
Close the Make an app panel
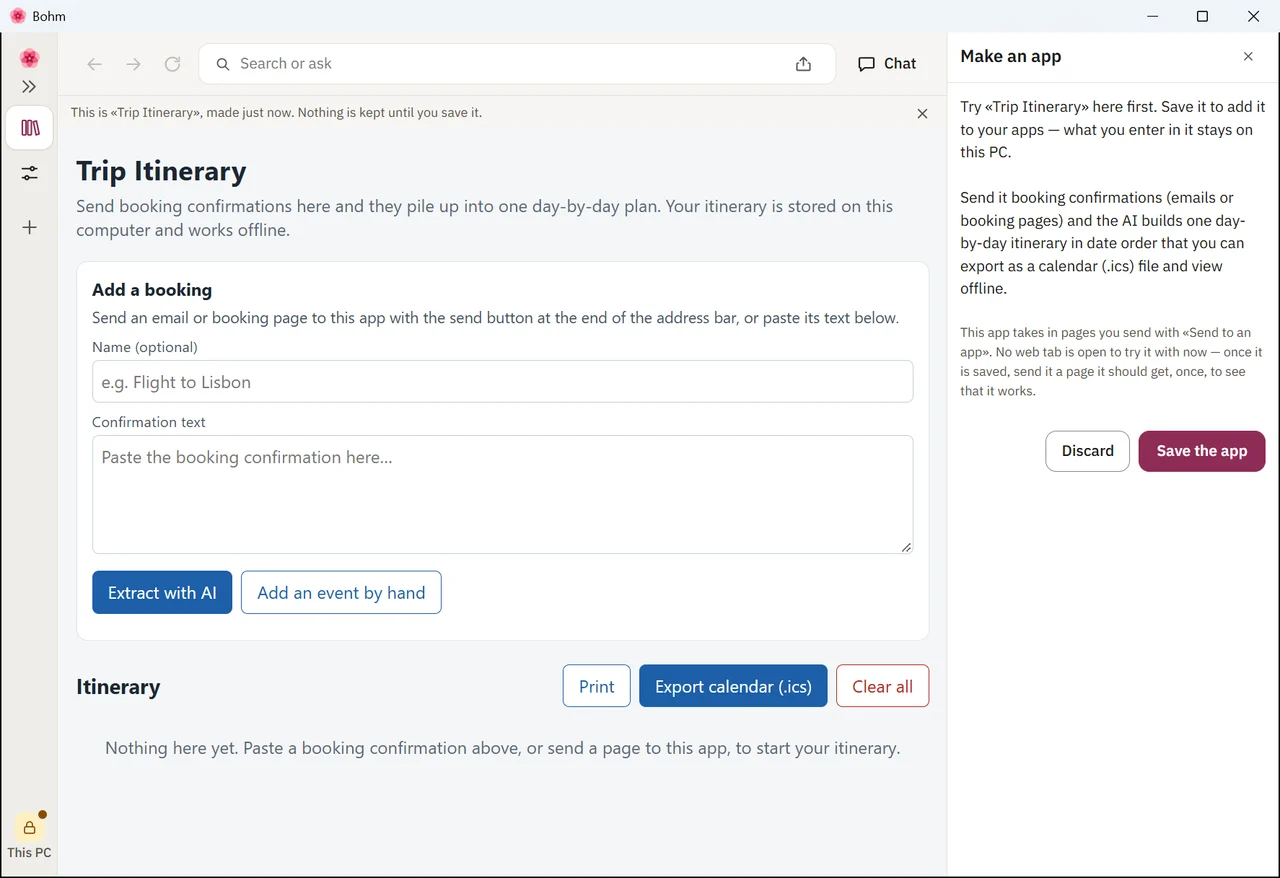pyautogui.click(x=1248, y=57)
